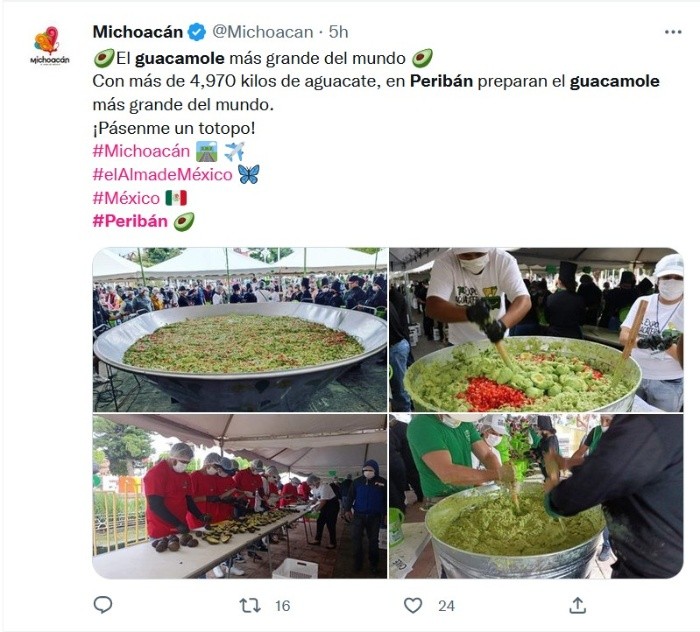Open the #Peribán hashtag
700x632 pixels.
130,221
